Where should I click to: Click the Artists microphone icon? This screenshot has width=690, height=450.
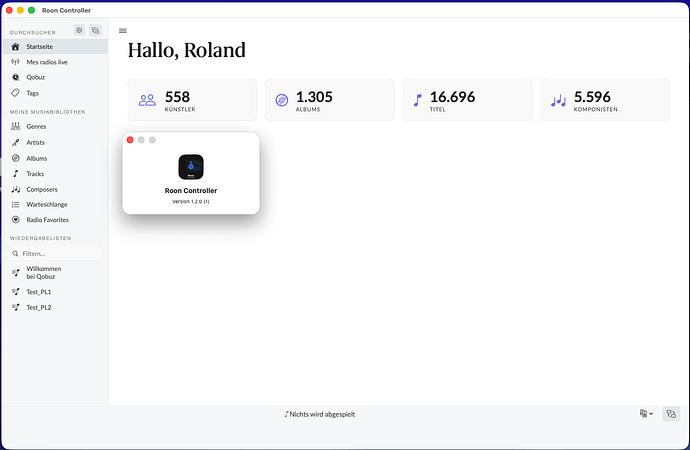(x=15, y=142)
